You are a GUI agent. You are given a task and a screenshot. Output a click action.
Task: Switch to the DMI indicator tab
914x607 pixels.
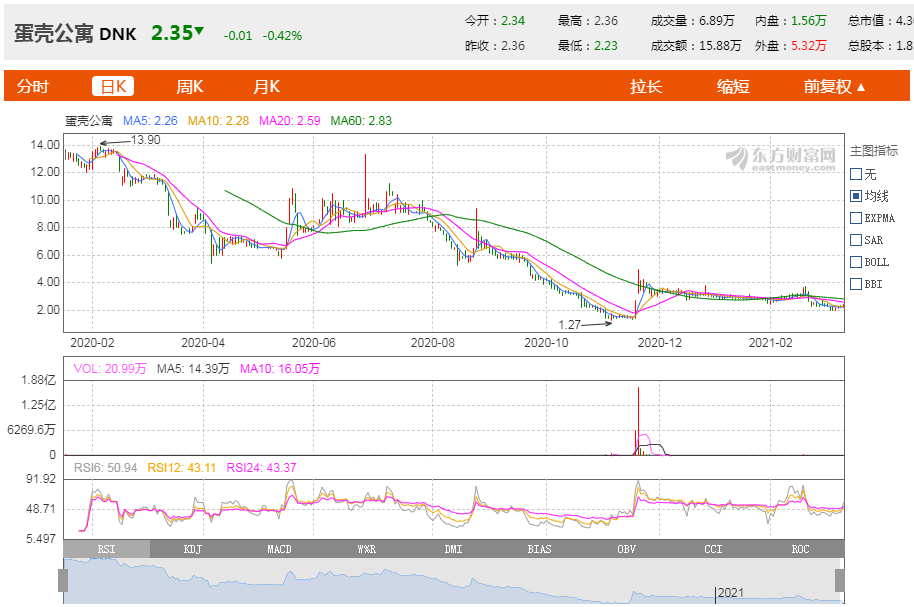pos(453,549)
